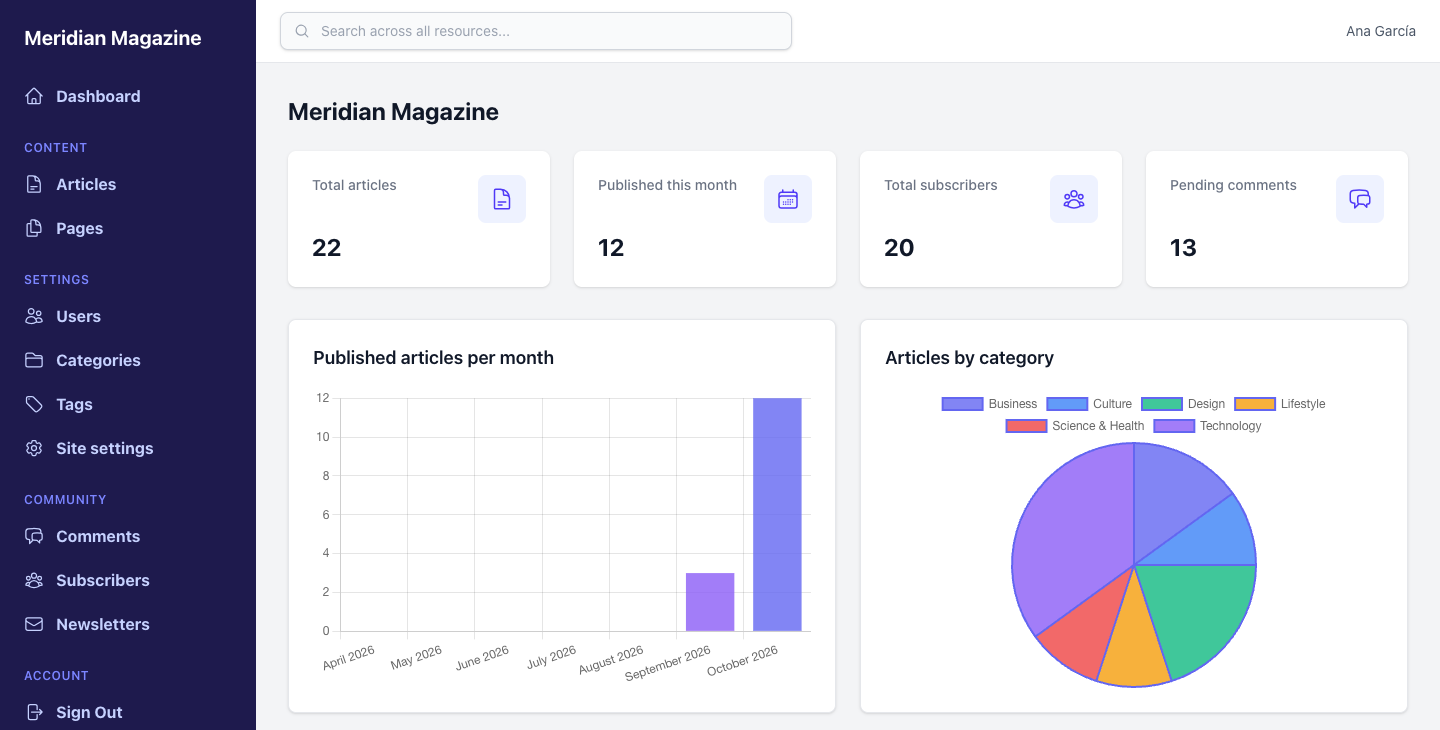Click the Pages icon in sidebar
1440x730 pixels.
[x=34, y=228]
